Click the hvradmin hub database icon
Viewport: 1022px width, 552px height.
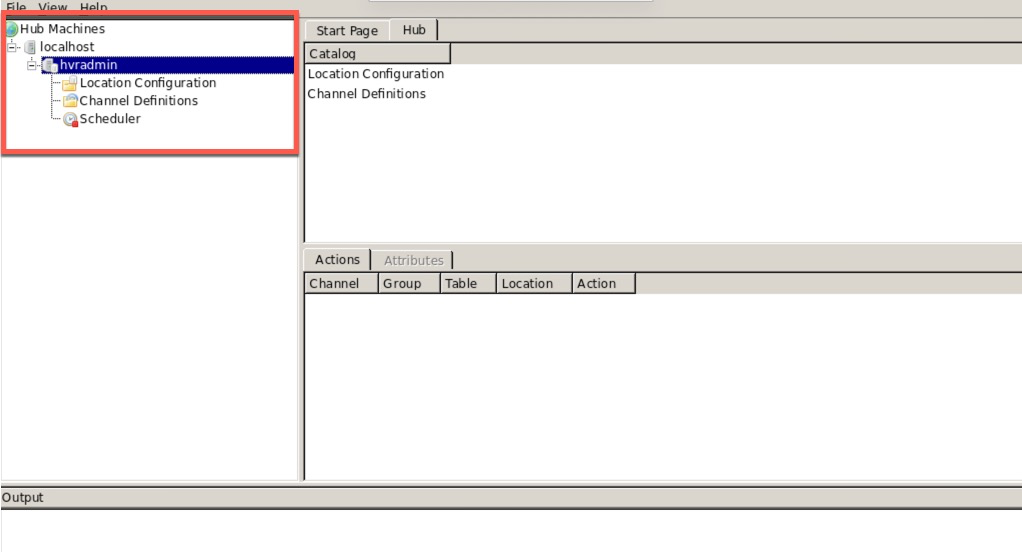click(50, 65)
